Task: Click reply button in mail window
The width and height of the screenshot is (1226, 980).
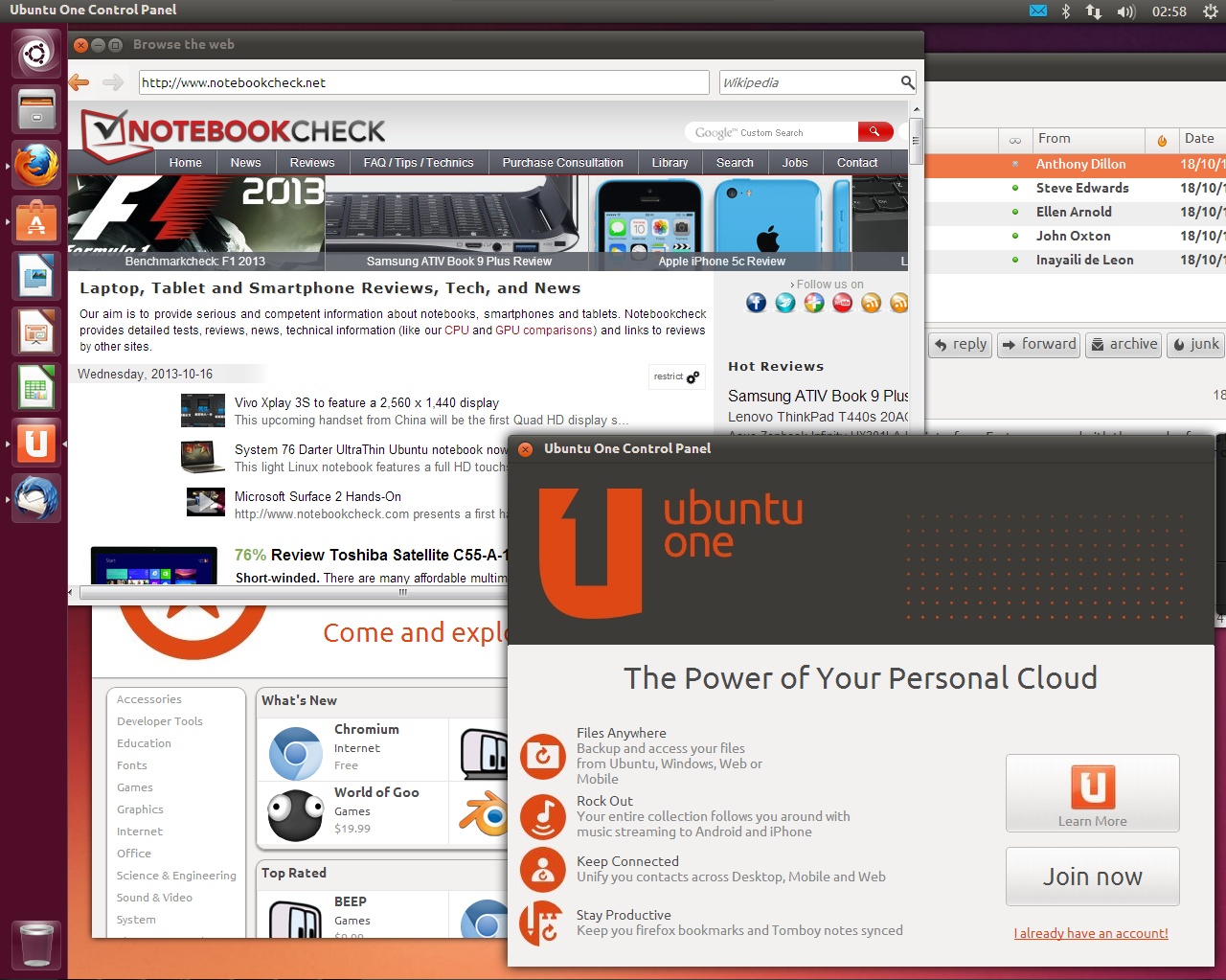Action: (961, 345)
